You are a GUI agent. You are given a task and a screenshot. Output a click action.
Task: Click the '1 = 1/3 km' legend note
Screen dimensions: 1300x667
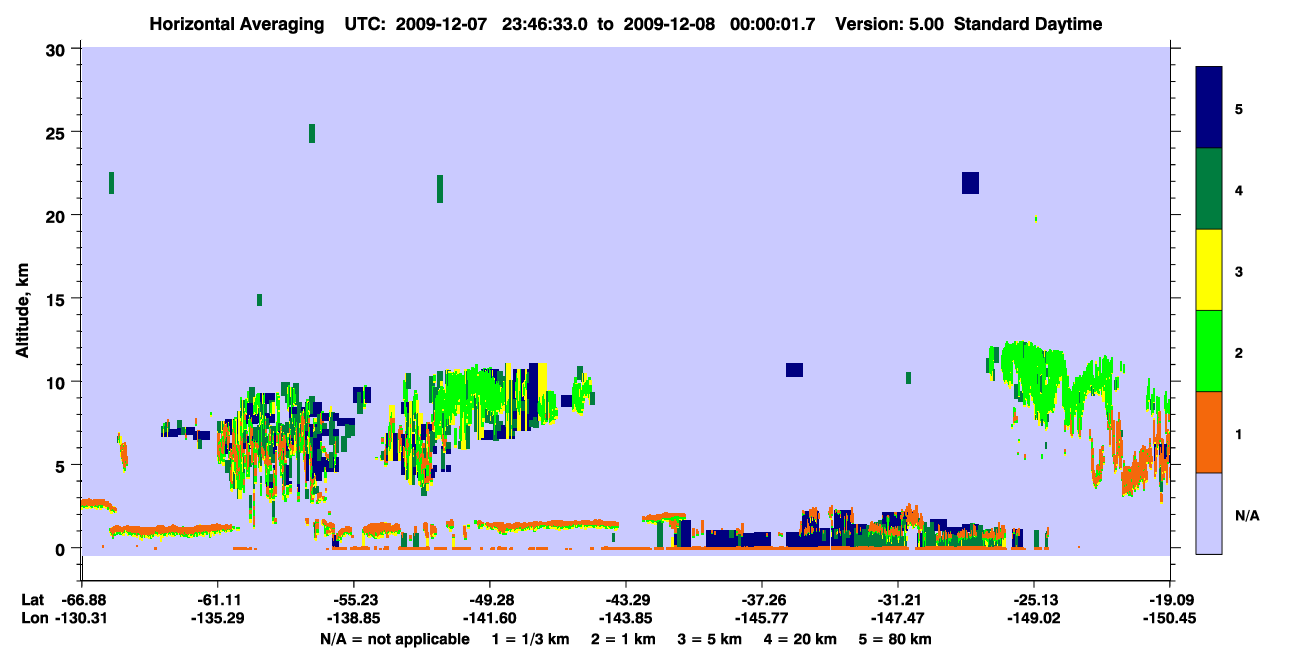point(531,639)
